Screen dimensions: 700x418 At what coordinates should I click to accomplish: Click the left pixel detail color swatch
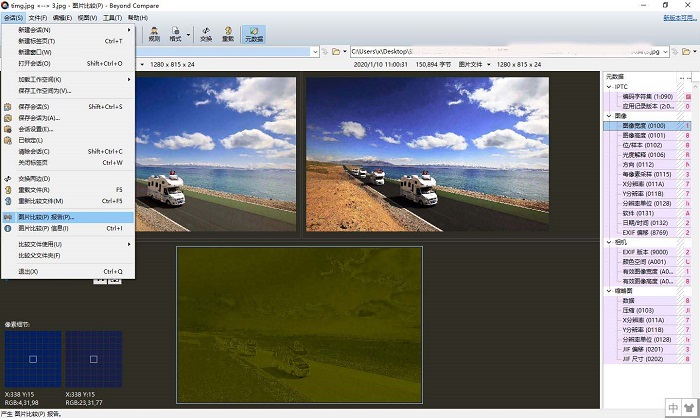pyautogui.click(x=33, y=359)
